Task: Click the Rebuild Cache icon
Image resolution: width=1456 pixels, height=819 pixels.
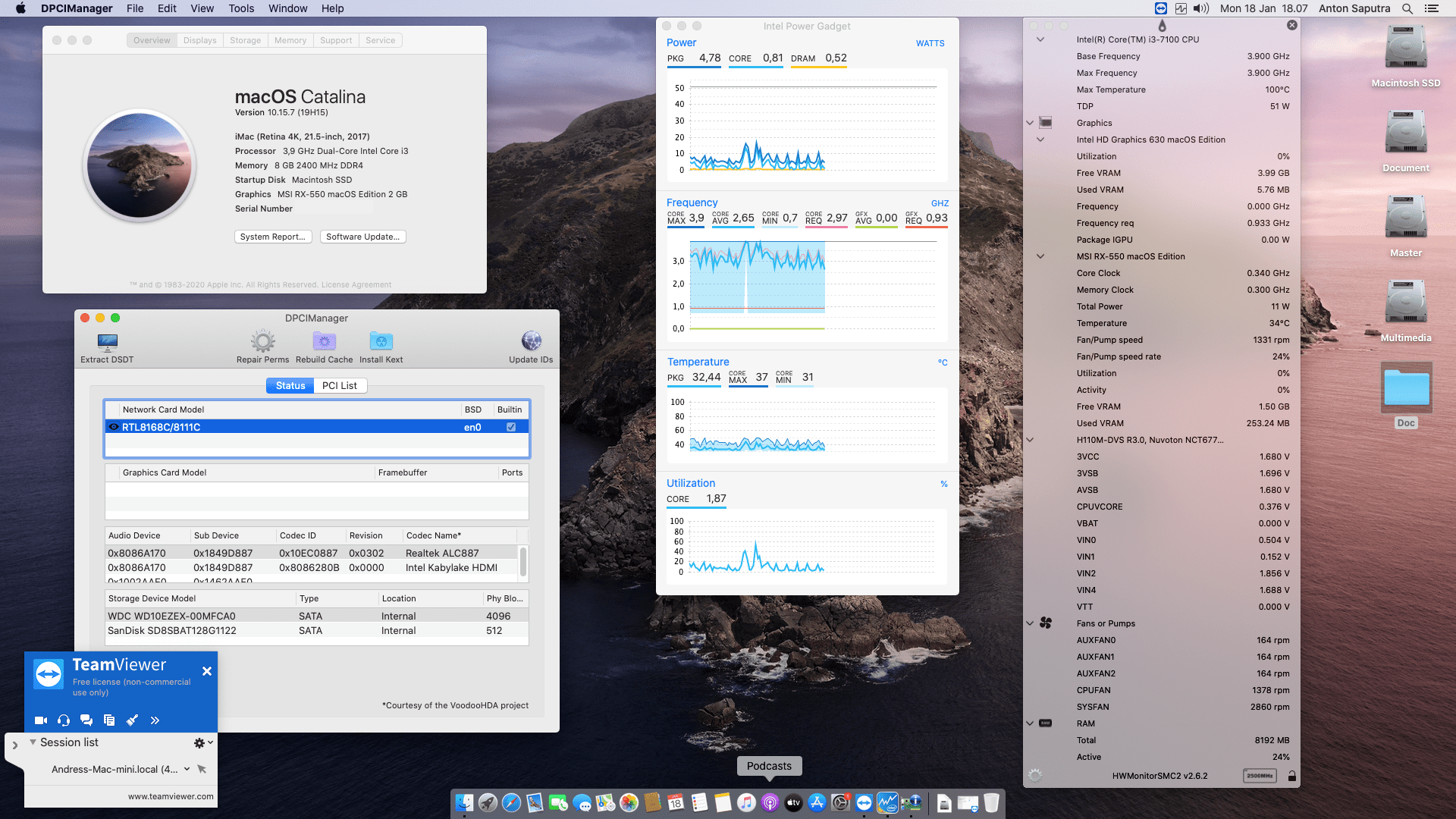Action: pyautogui.click(x=324, y=341)
